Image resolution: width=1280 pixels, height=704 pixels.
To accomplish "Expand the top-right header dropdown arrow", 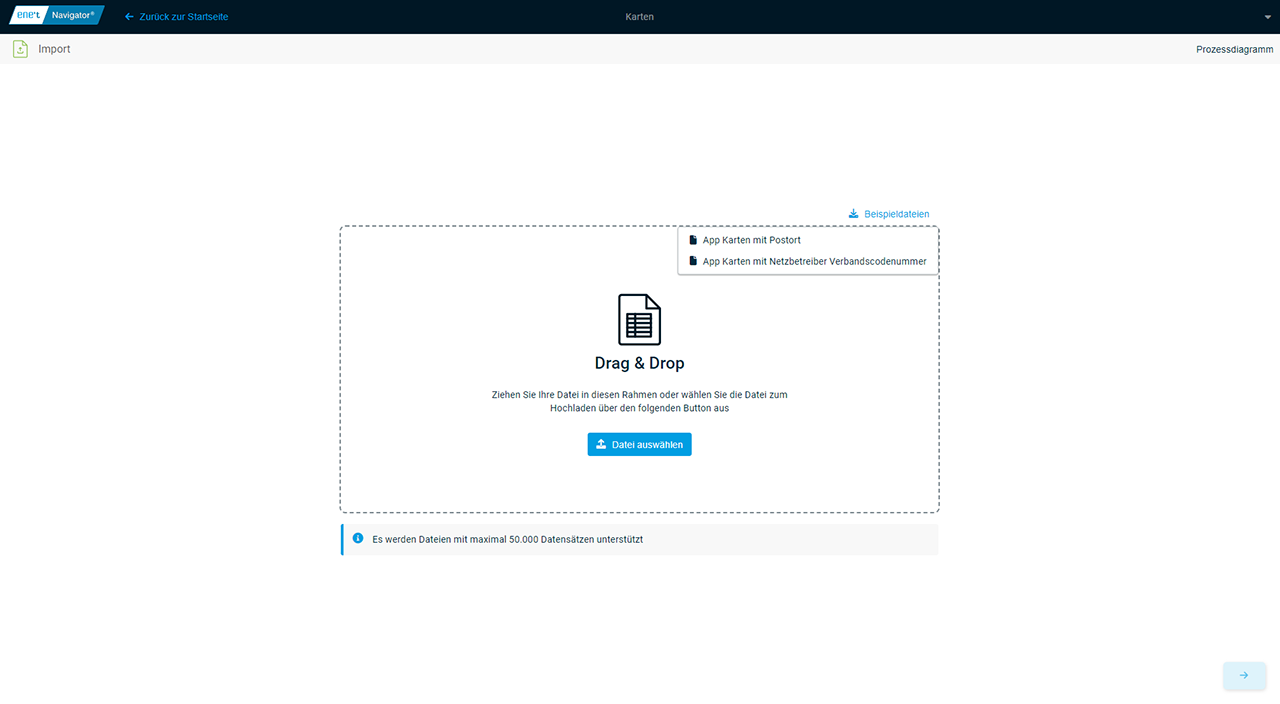I will [x=1268, y=18].
